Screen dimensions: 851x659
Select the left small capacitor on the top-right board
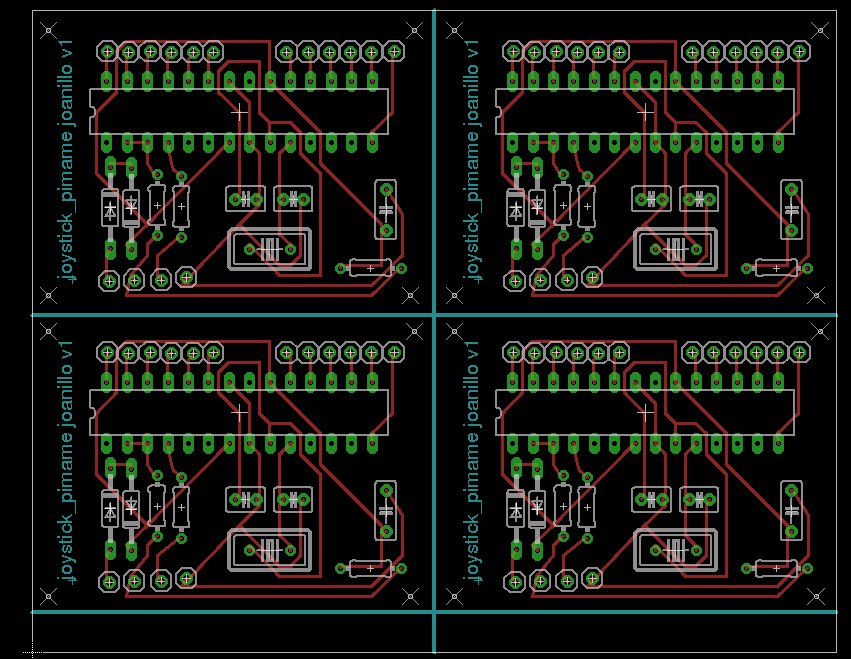pos(651,199)
